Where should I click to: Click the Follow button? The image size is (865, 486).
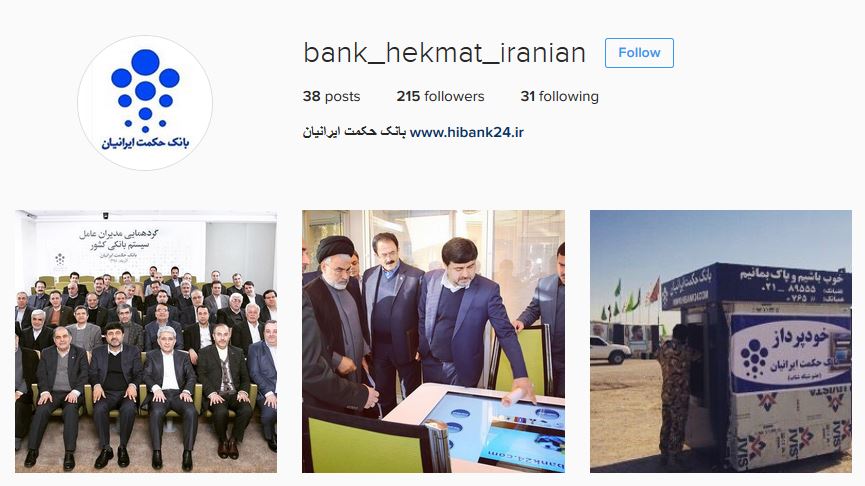639,53
